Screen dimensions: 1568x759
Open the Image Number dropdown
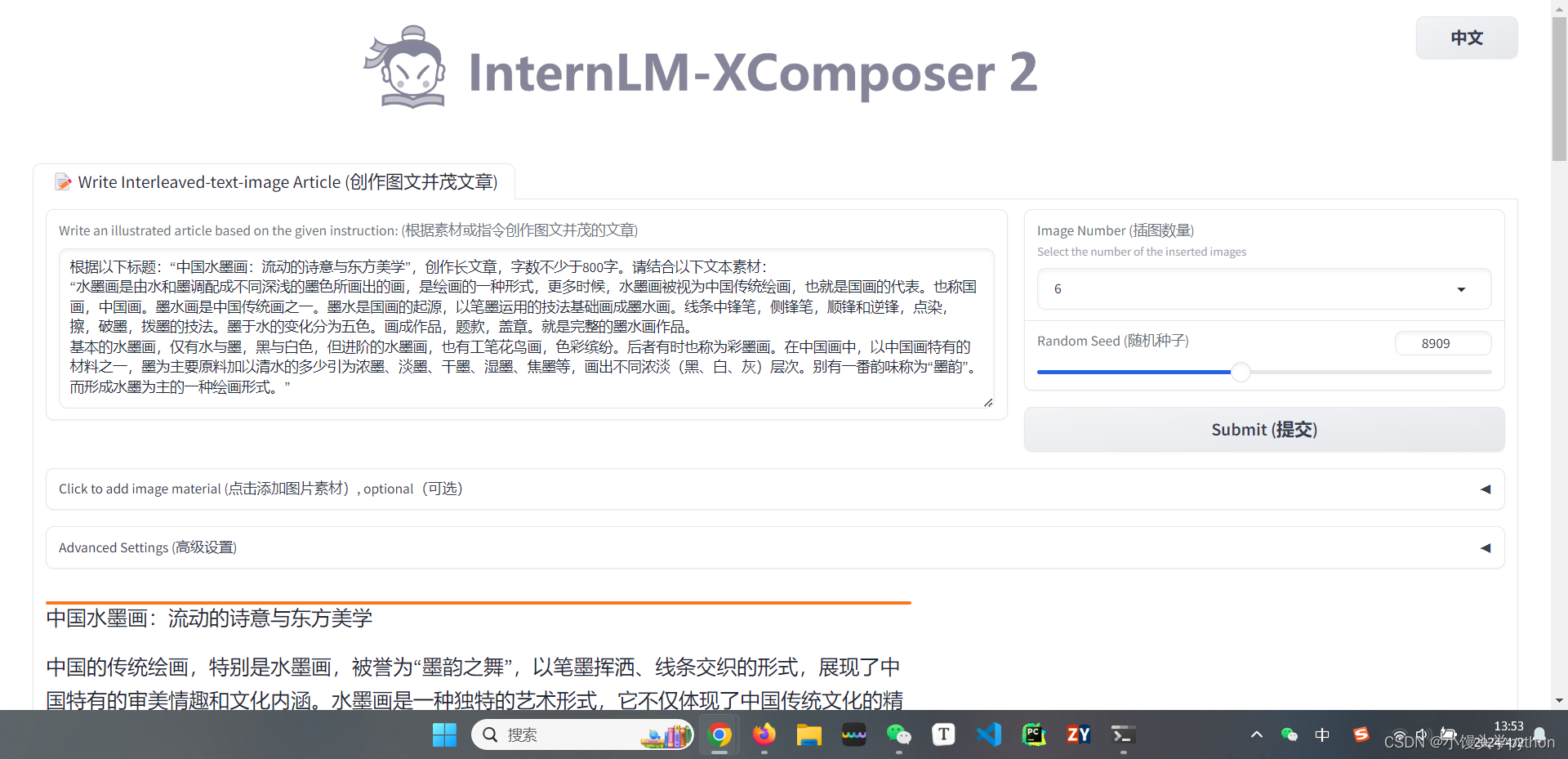(1263, 288)
